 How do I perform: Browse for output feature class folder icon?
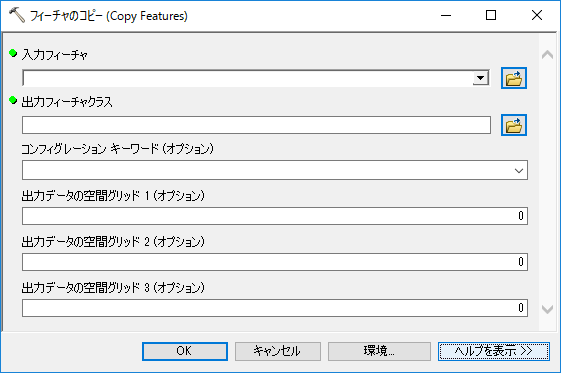pyautogui.click(x=514, y=125)
